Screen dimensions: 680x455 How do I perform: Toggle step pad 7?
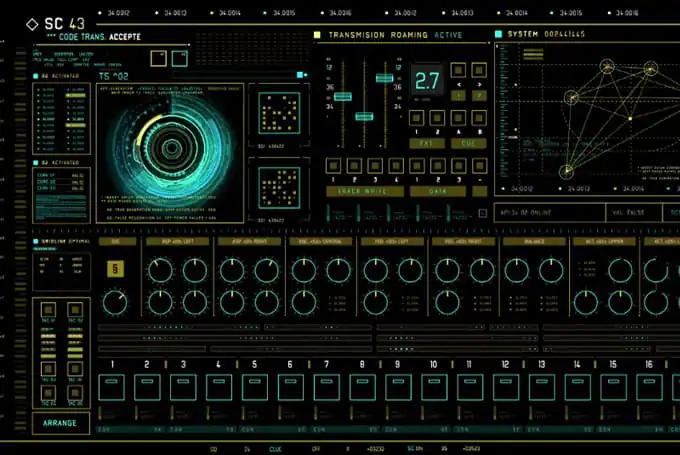pos(327,387)
